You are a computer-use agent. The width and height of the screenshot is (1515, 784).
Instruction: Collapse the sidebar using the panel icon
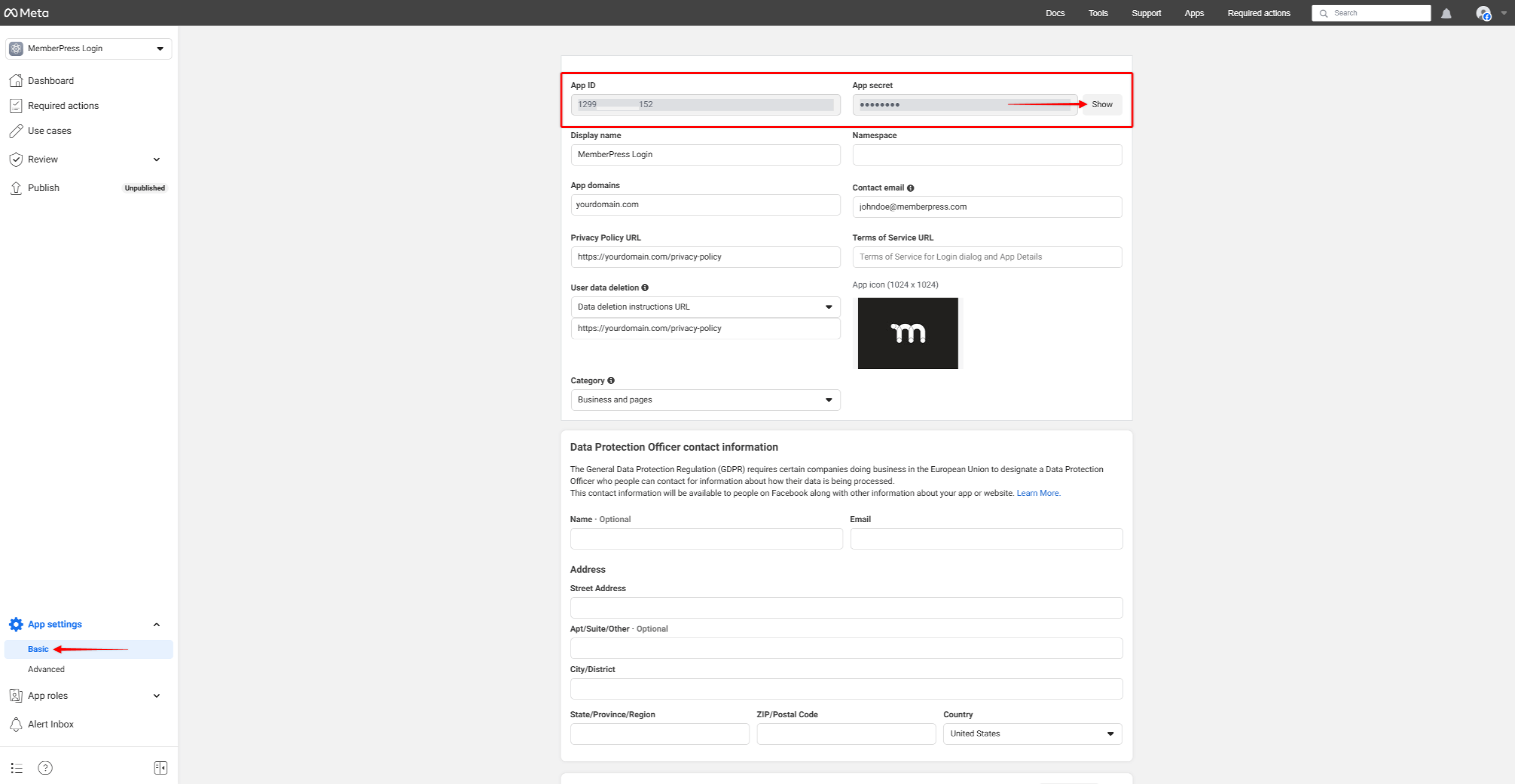[x=160, y=767]
